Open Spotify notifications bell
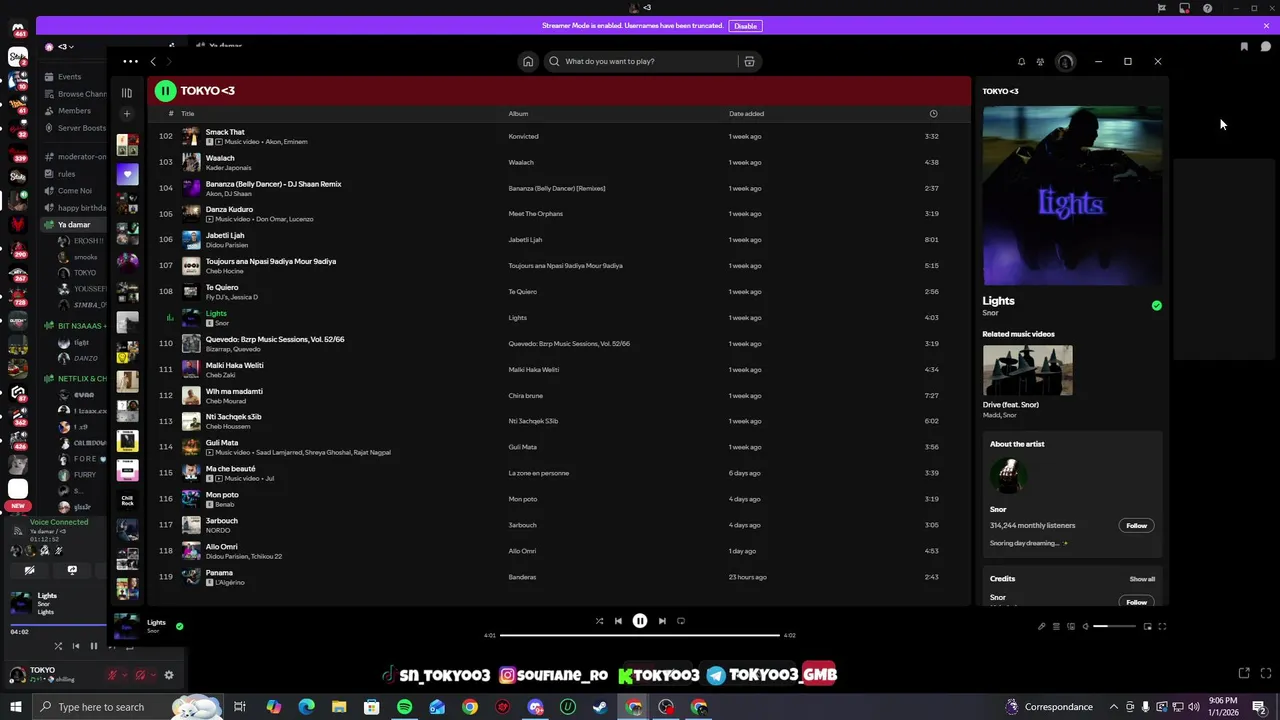 click(1021, 62)
